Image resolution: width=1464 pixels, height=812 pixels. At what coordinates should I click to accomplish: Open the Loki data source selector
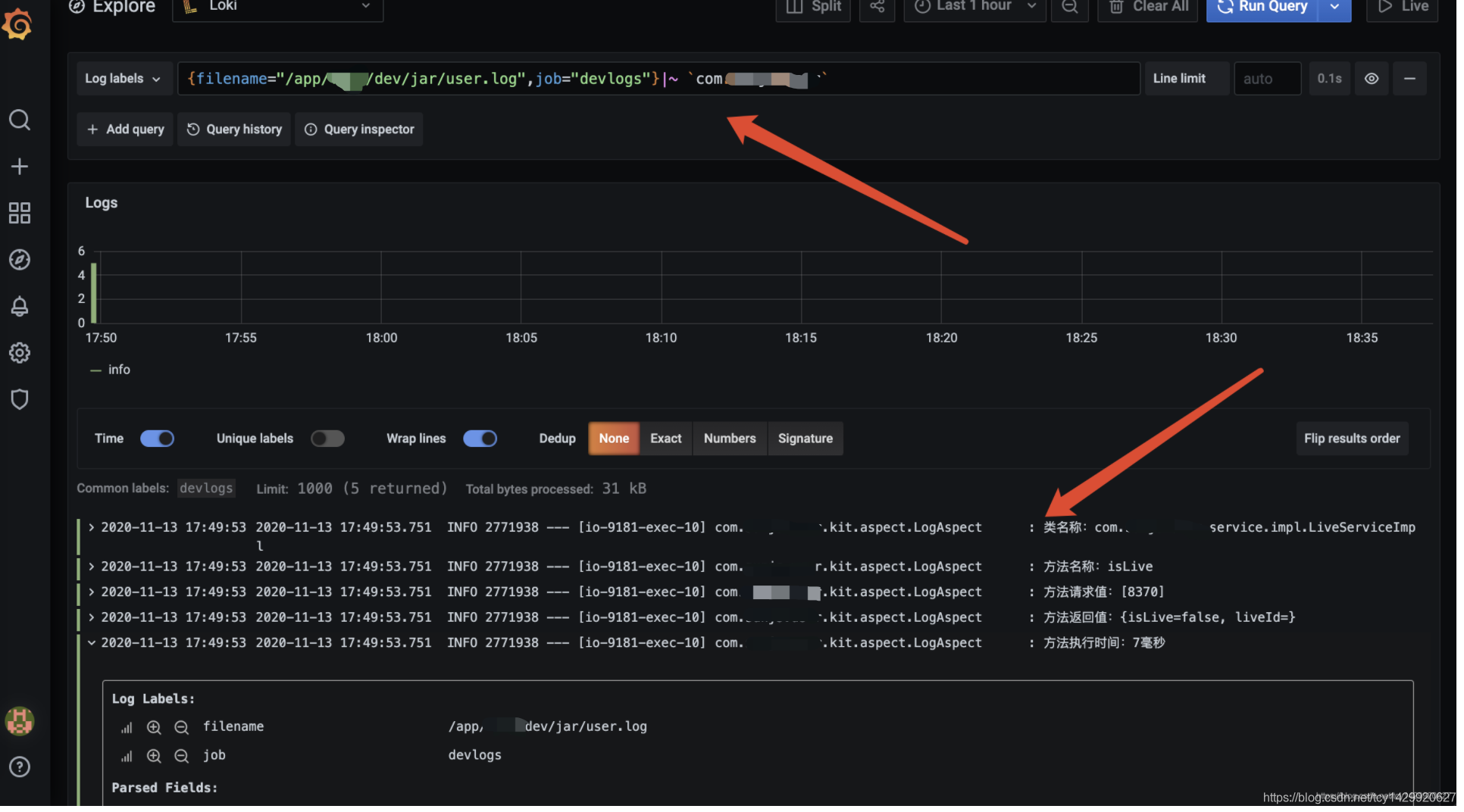pyautogui.click(x=279, y=8)
